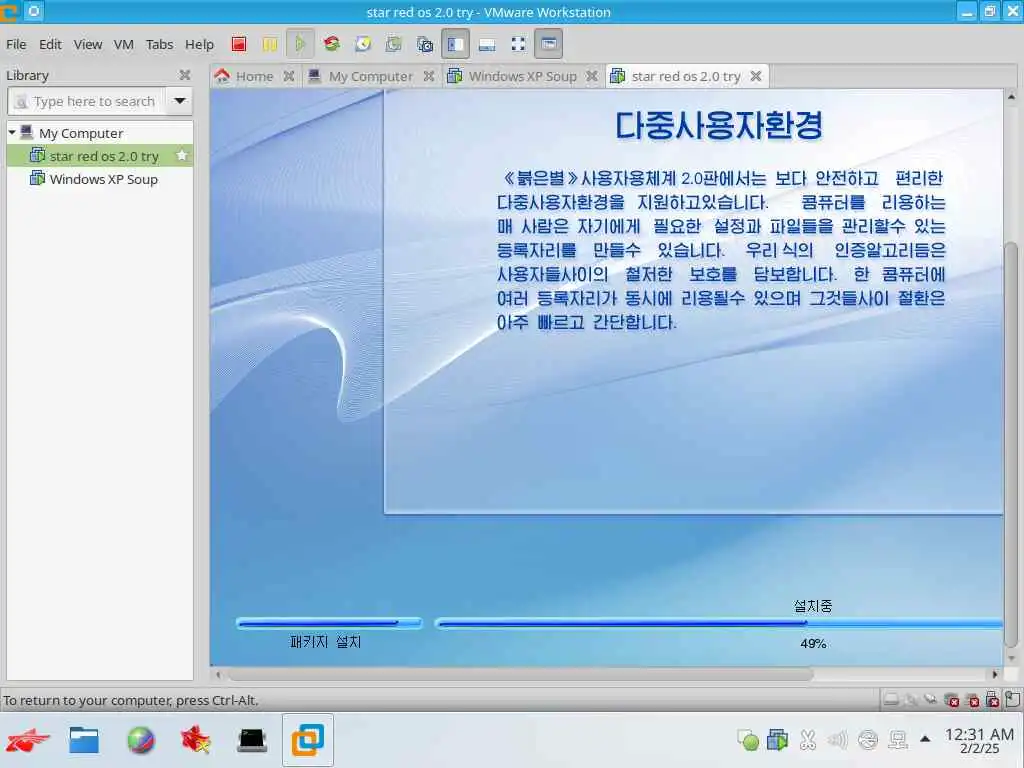The width and height of the screenshot is (1024, 768).
Task: Click the network adapter device status icon
Action: 931,700
